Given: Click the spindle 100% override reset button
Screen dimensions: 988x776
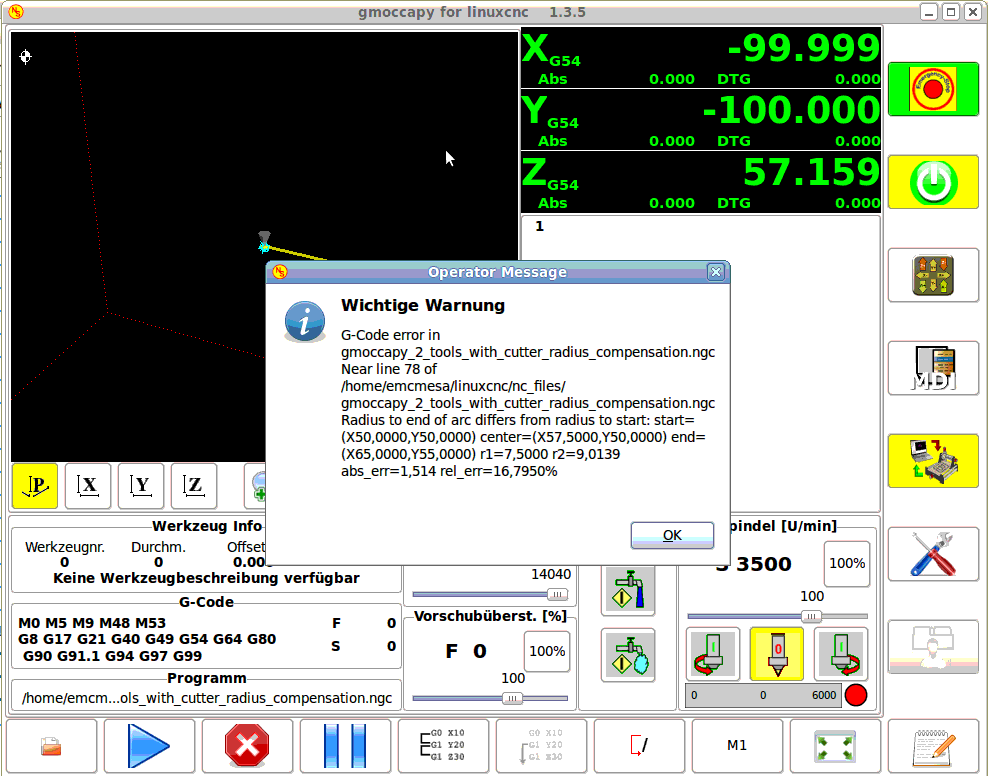Looking at the screenshot, I should point(847,564).
